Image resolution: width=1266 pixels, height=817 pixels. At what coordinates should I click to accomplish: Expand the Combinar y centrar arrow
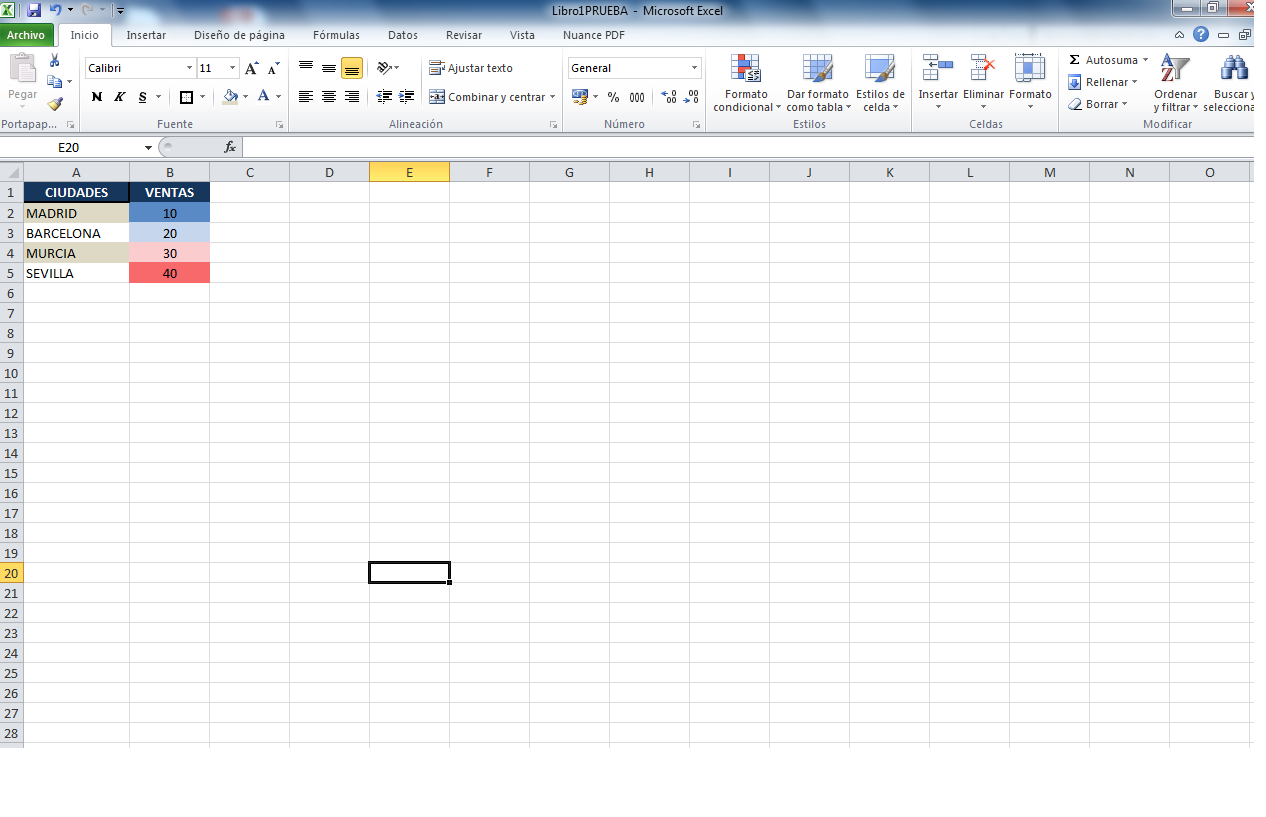point(552,97)
